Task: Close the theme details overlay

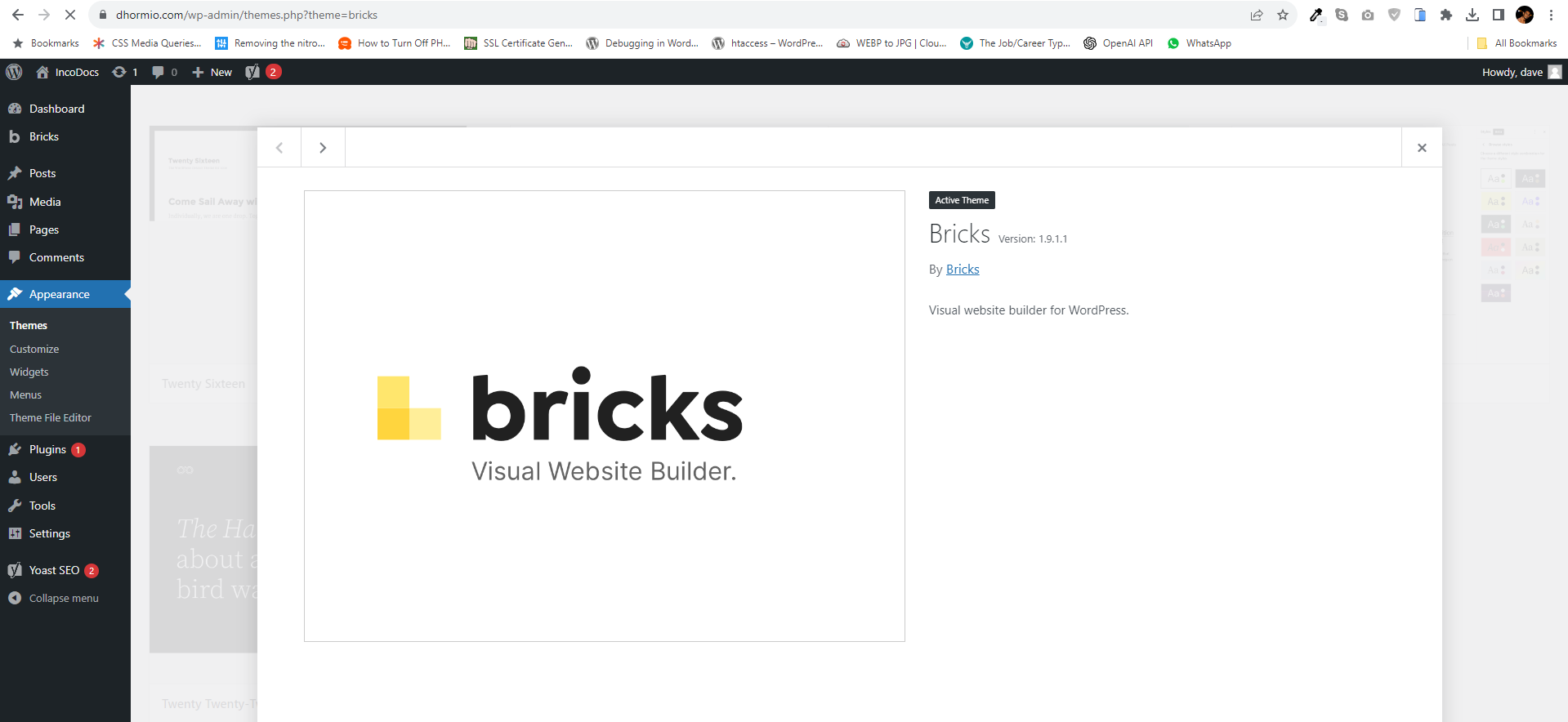Action: (1422, 148)
